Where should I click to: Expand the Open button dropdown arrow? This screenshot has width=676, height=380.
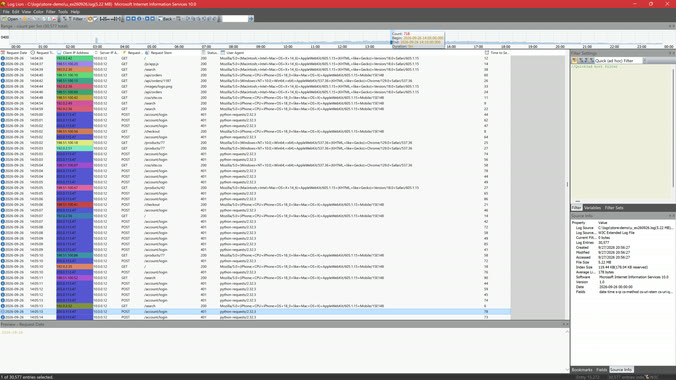(21, 19)
